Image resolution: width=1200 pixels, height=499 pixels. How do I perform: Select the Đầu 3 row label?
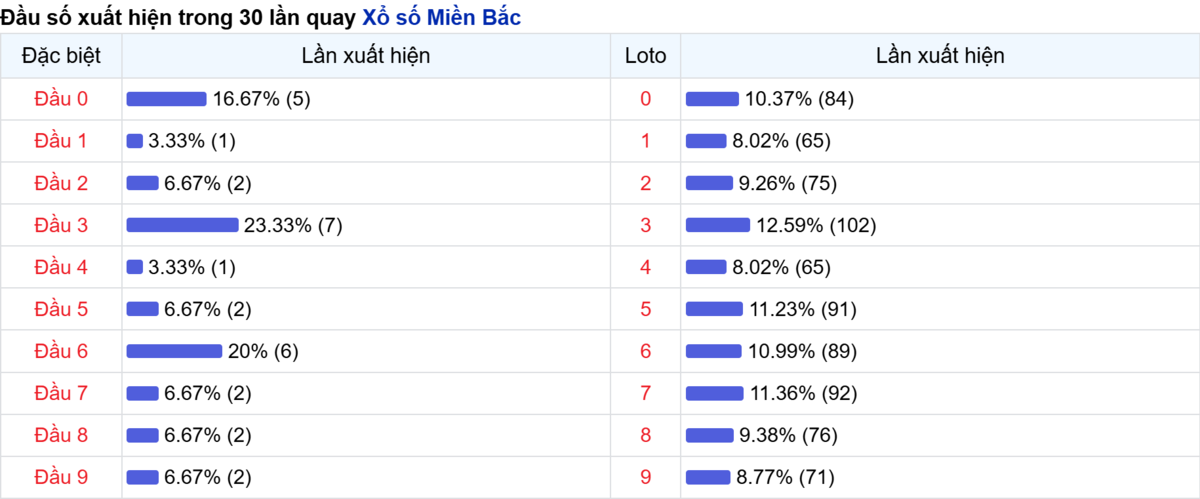(x=61, y=225)
